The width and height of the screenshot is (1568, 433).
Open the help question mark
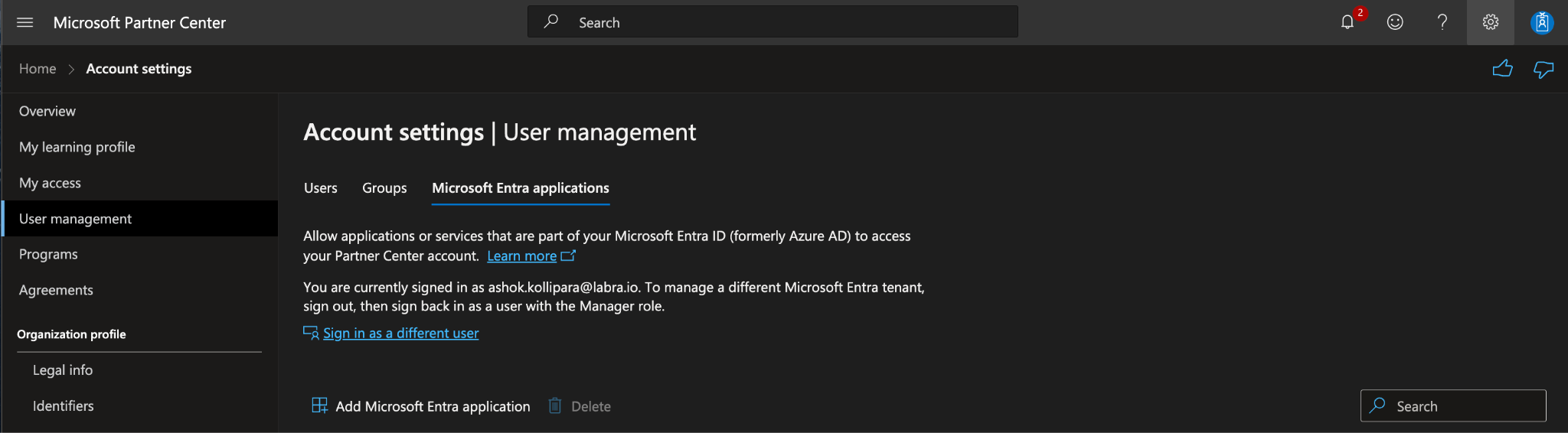click(x=1442, y=22)
